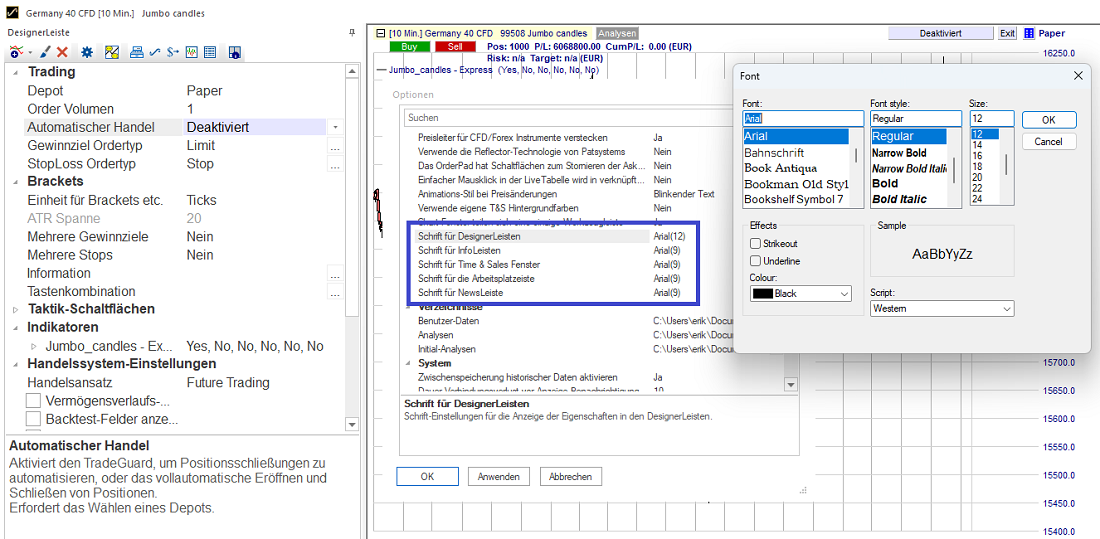Click the chart-in-window toolbar icon
The height and width of the screenshot is (539, 1100).
(x=191, y=52)
